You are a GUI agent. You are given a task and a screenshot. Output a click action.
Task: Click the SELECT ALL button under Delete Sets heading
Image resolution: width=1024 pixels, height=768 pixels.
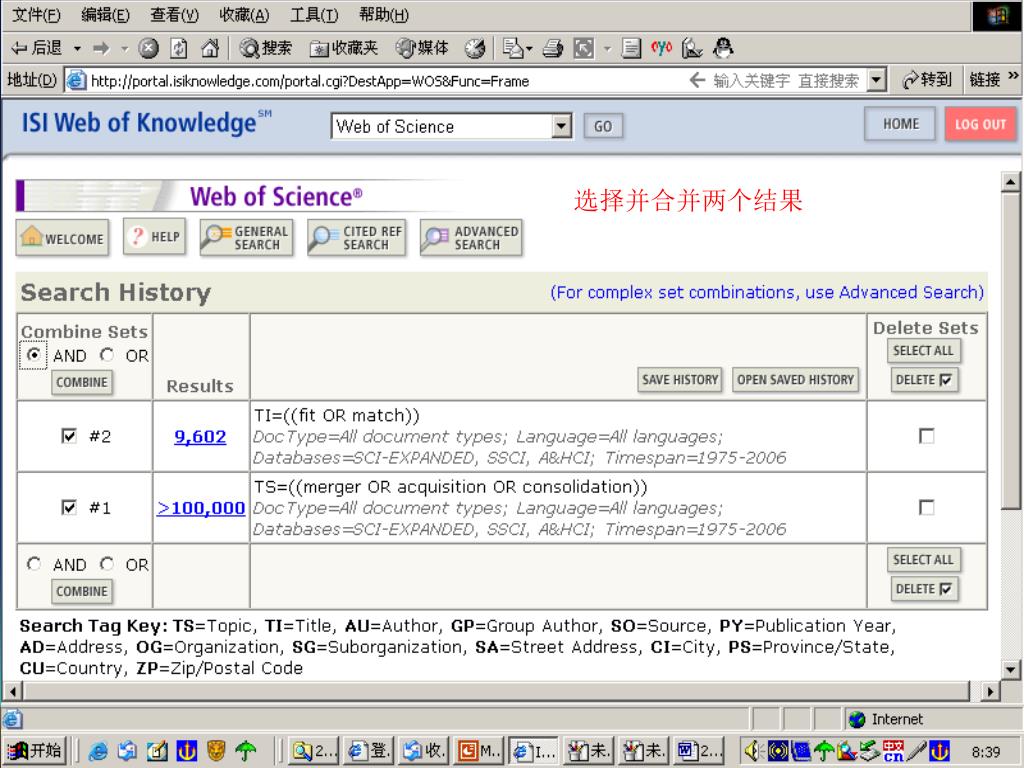click(x=923, y=351)
